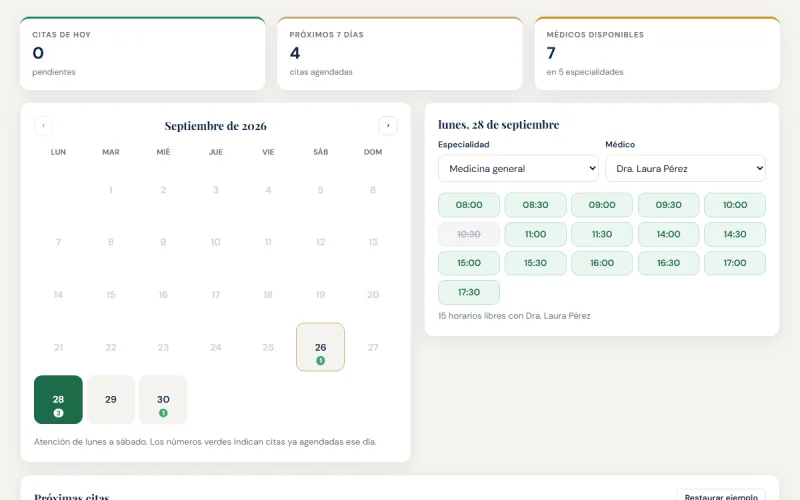Select the 11:30 time slot
800x500 pixels.
tap(602, 234)
